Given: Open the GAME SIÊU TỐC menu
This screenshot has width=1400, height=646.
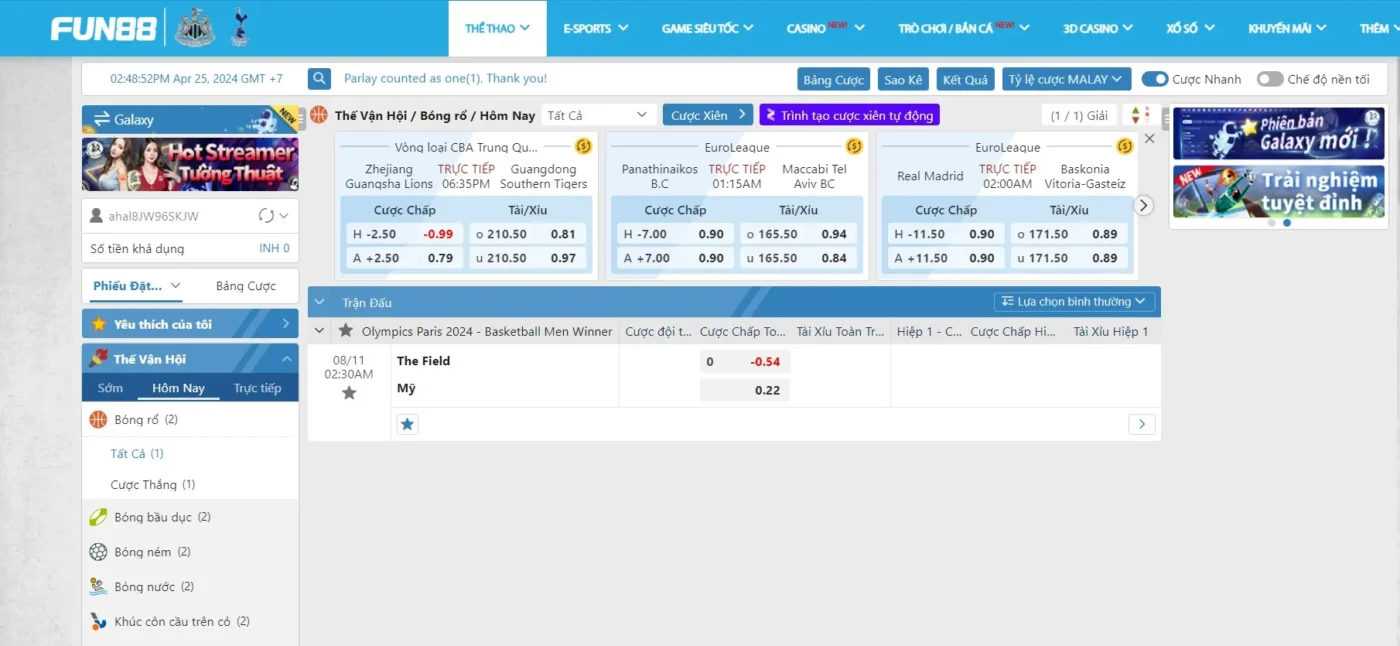Looking at the screenshot, I should [x=708, y=28].
